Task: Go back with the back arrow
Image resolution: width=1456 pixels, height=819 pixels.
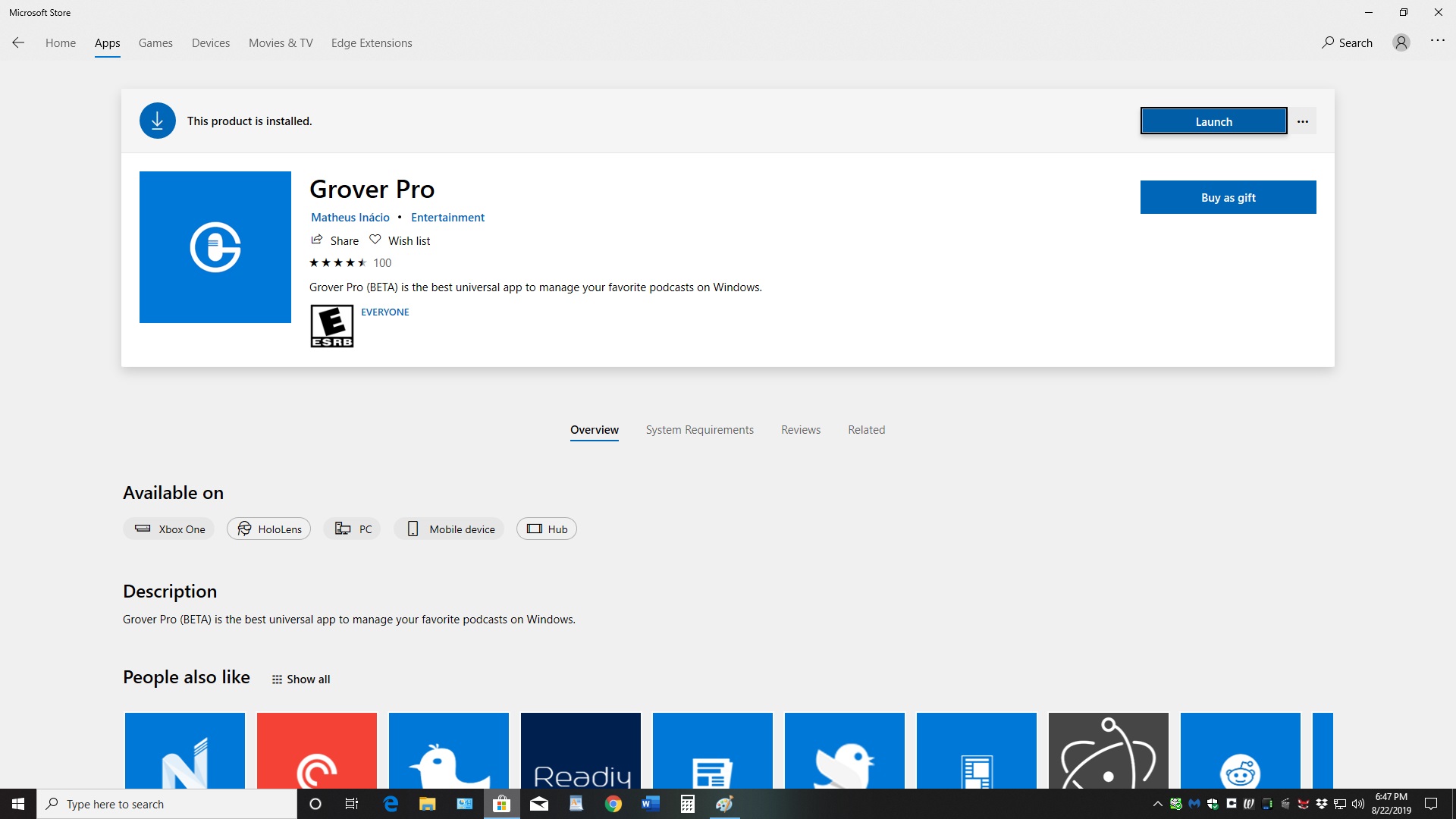Action: (x=18, y=42)
